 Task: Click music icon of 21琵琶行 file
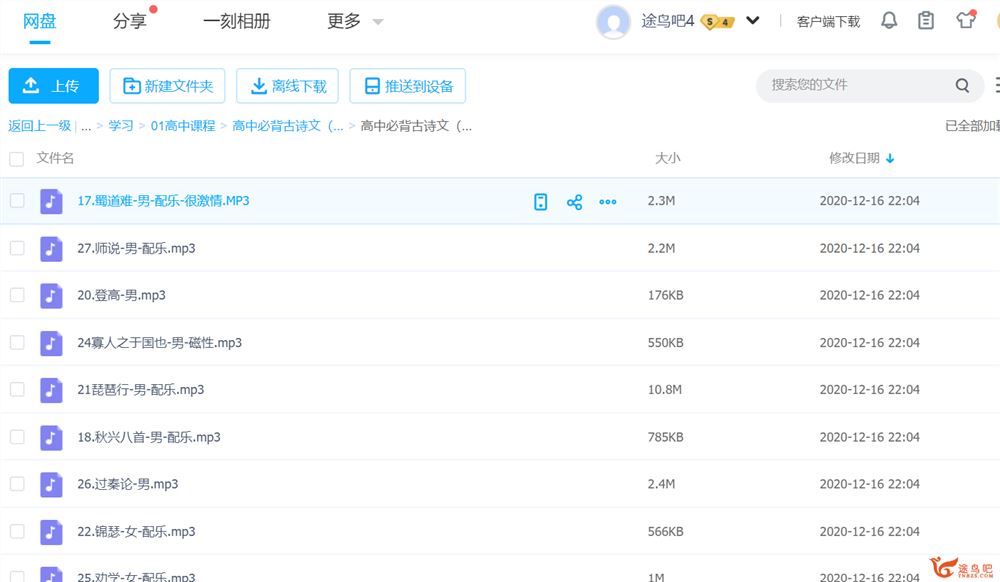[51, 390]
